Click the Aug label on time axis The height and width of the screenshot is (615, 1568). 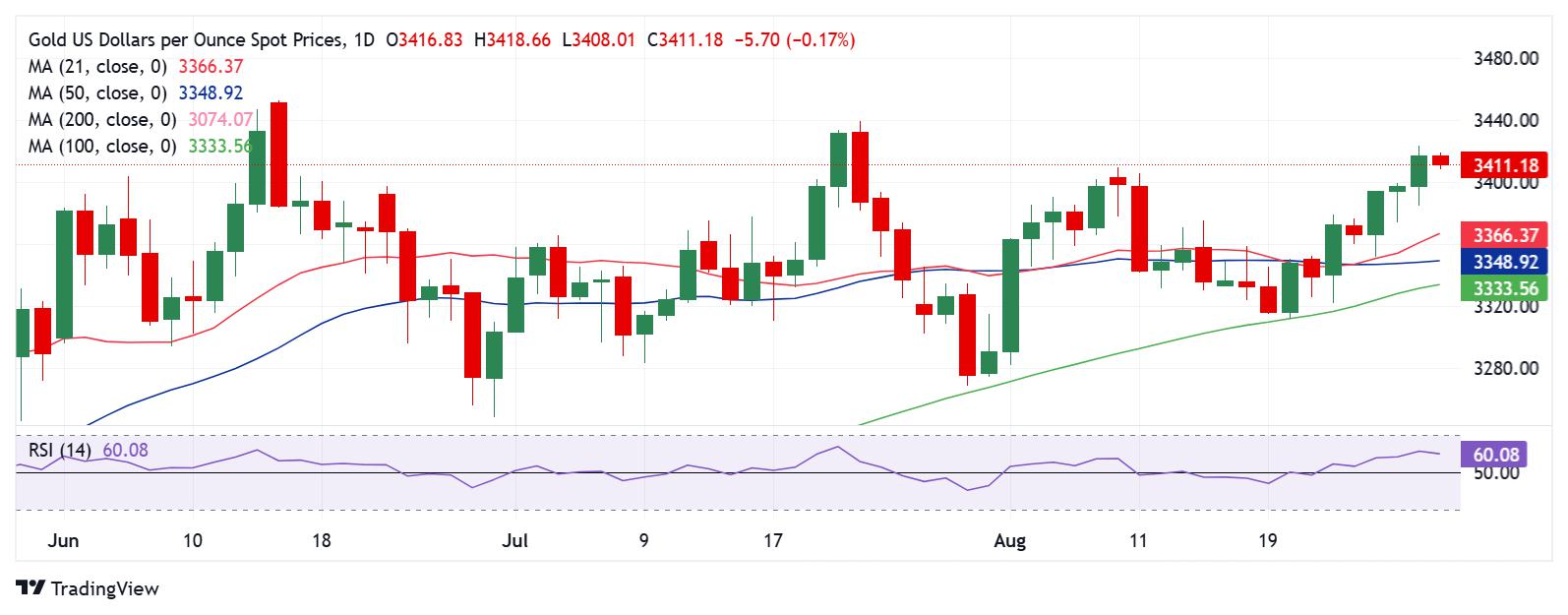[x=1009, y=541]
